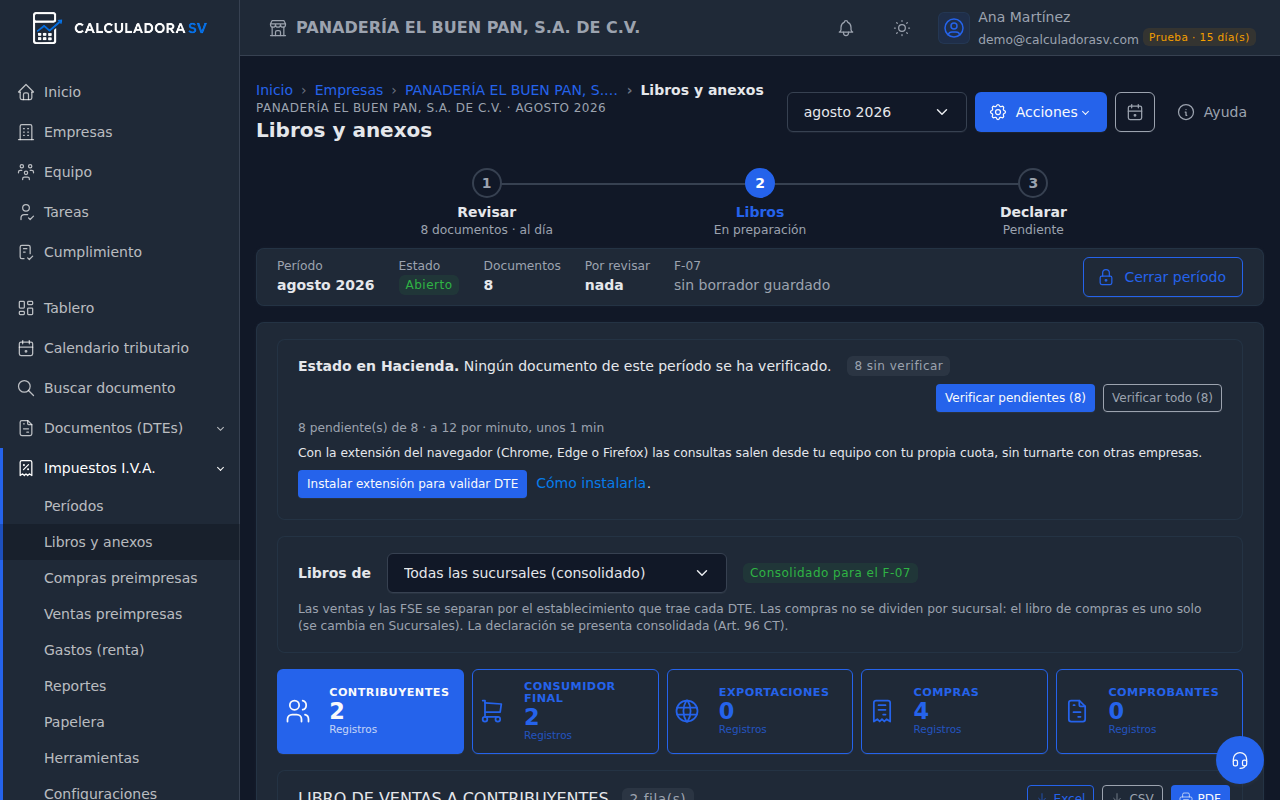Select the Contribuyentes book card

pyautogui.click(x=370, y=711)
